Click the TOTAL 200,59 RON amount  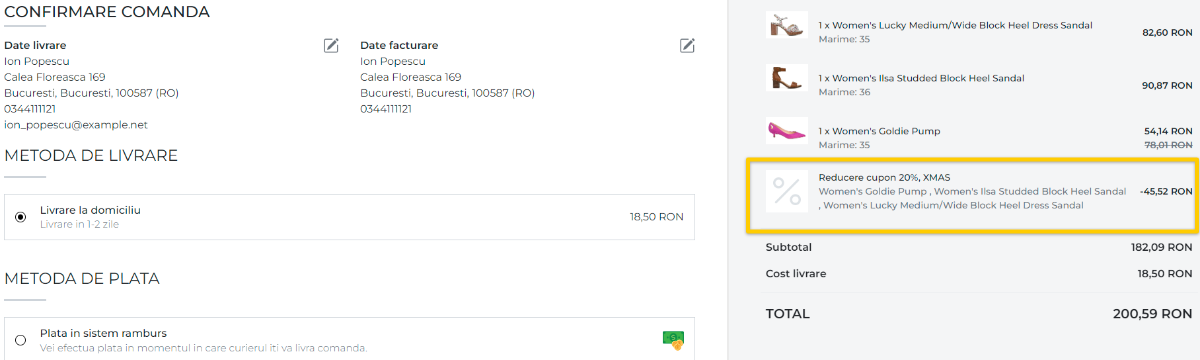(x=1152, y=314)
